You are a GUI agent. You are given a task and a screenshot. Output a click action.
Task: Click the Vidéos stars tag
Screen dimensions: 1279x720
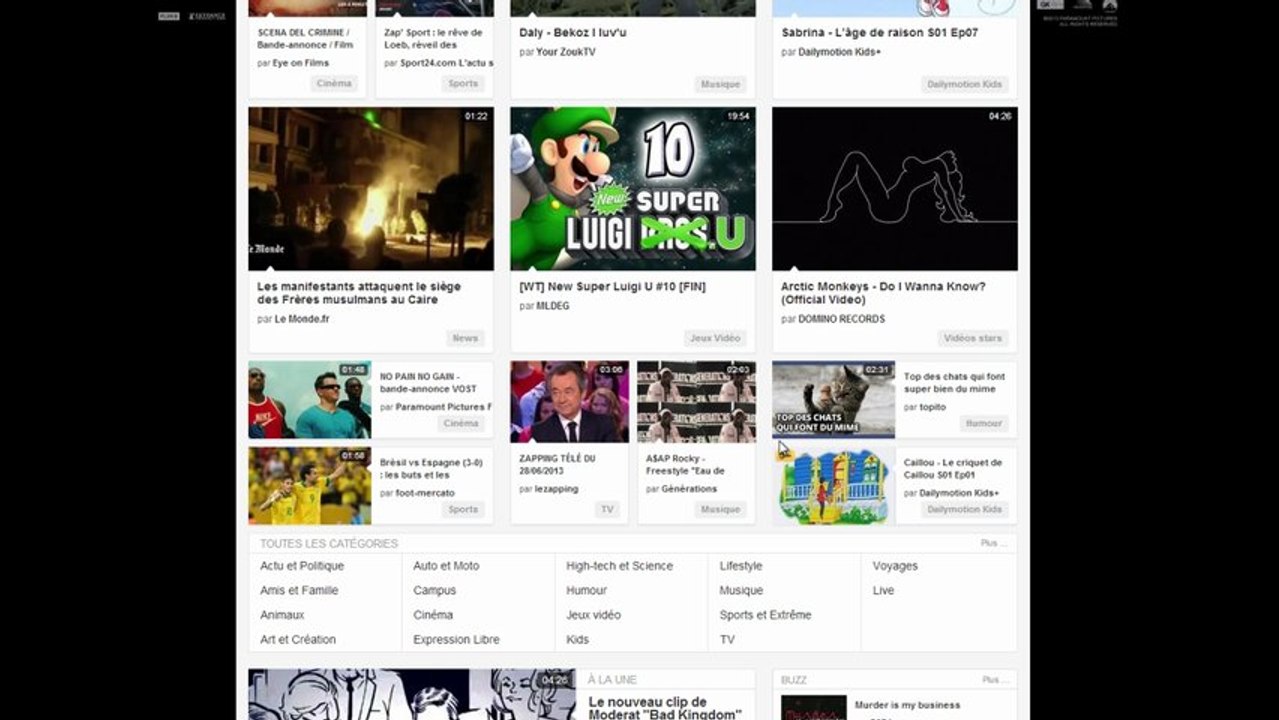tap(973, 338)
